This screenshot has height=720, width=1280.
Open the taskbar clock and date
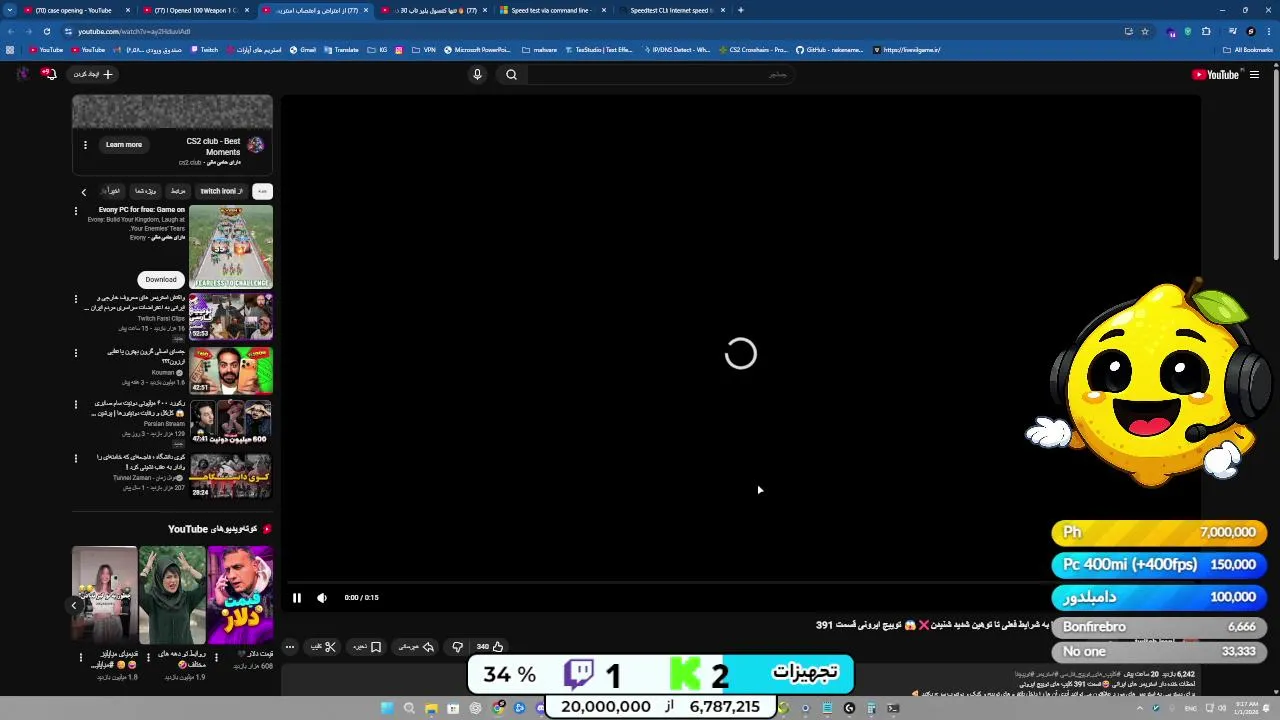click(x=1246, y=708)
